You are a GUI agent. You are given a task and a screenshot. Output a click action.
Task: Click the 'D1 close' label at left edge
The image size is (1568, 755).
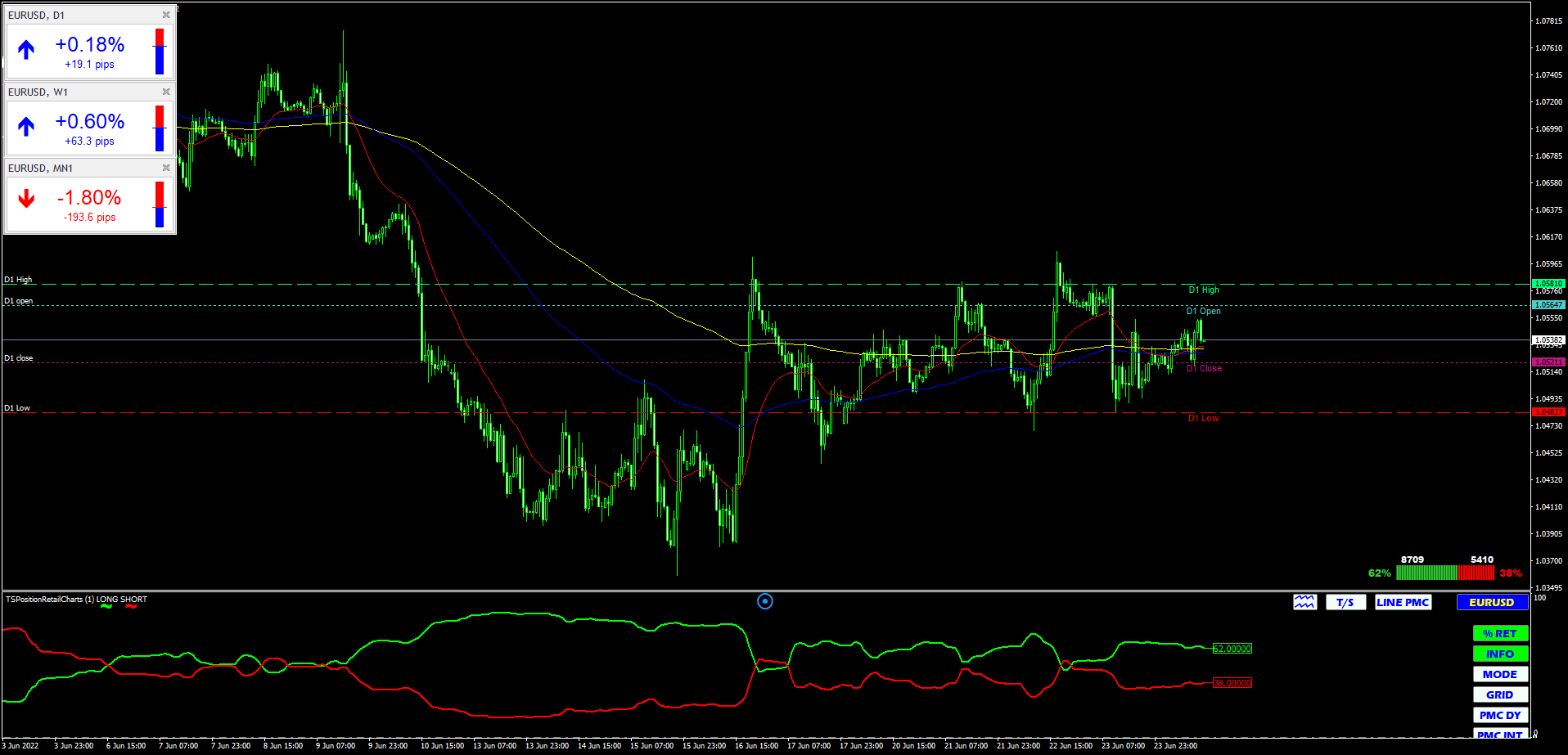[x=18, y=358]
